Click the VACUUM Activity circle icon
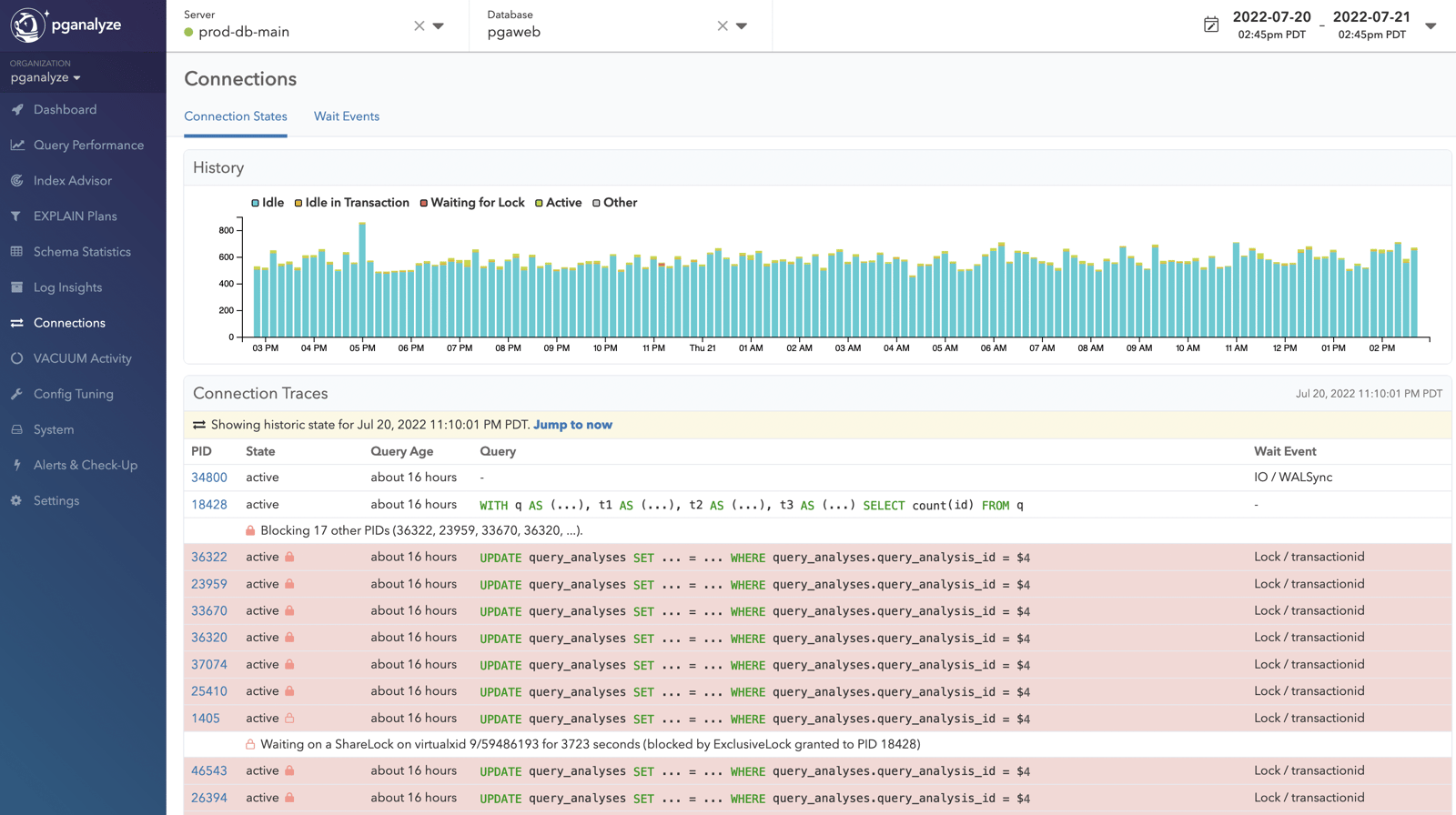Image resolution: width=1456 pixels, height=815 pixels. click(x=16, y=358)
